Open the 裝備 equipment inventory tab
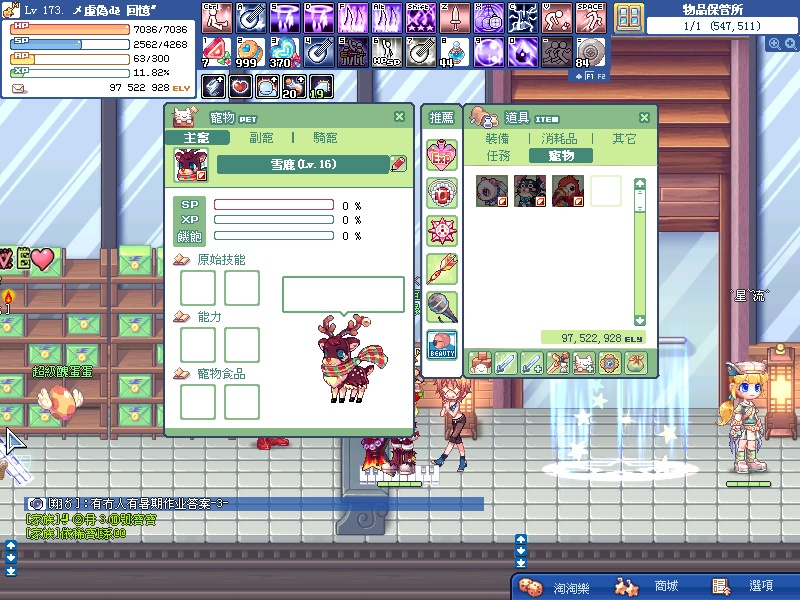 click(497, 138)
